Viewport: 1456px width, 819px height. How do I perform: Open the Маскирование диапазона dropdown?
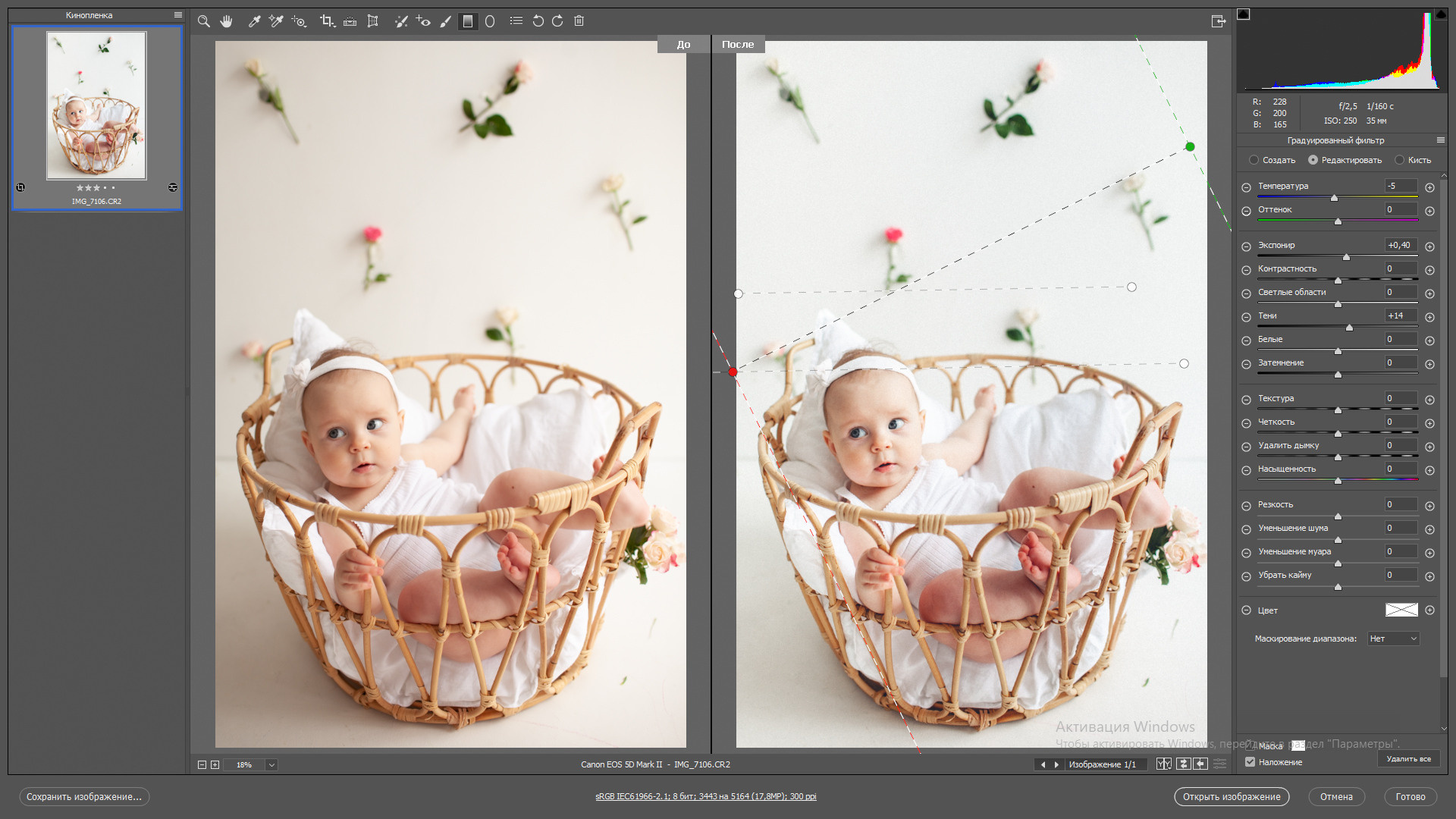pos(1392,639)
